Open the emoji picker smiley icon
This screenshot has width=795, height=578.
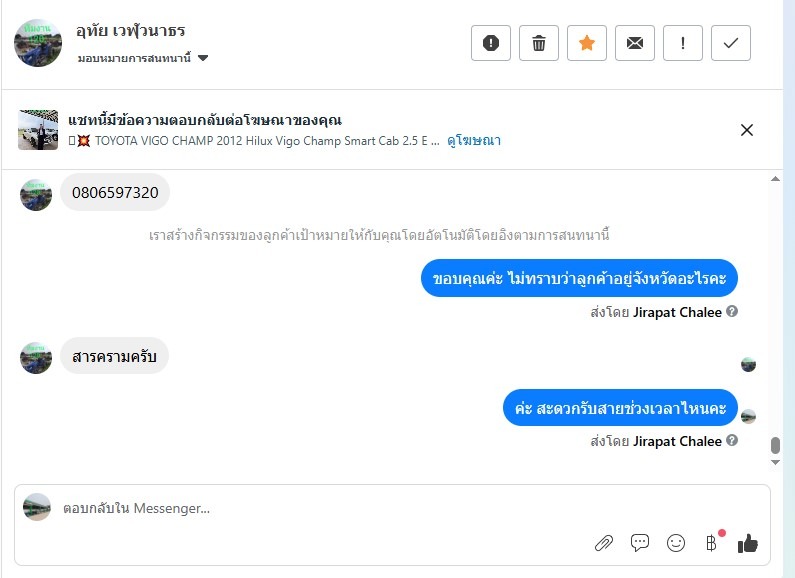click(676, 543)
